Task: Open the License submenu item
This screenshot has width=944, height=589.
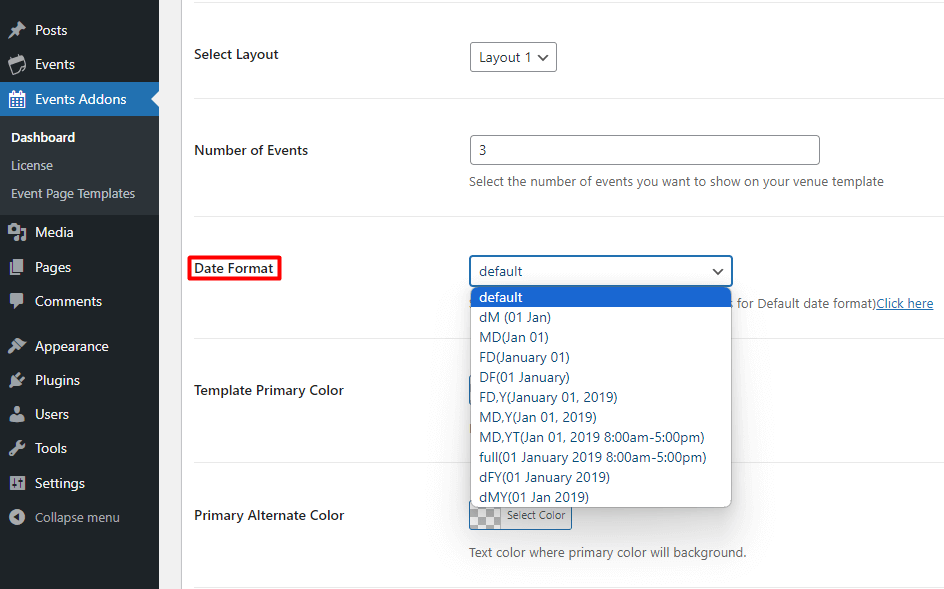Action: tap(32, 165)
